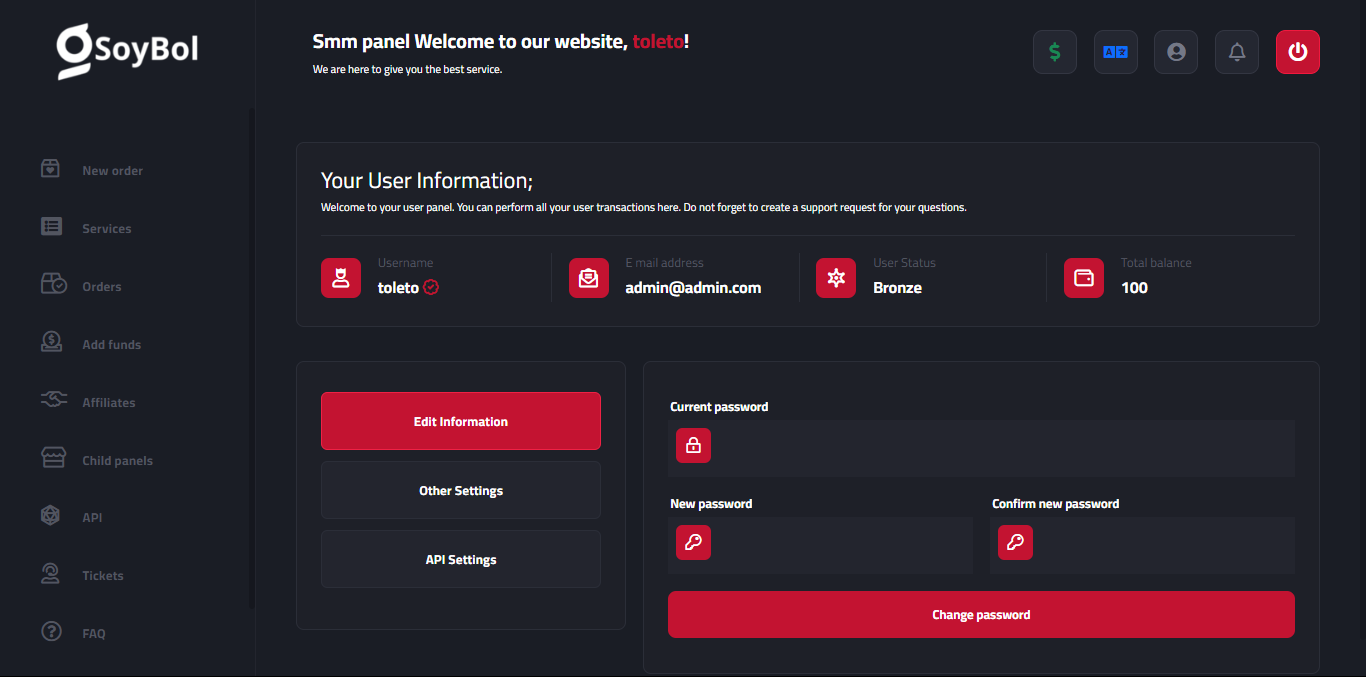Click the green dollar currency icon
The width and height of the screenshot is (1366, 677).
(1054, 52)
